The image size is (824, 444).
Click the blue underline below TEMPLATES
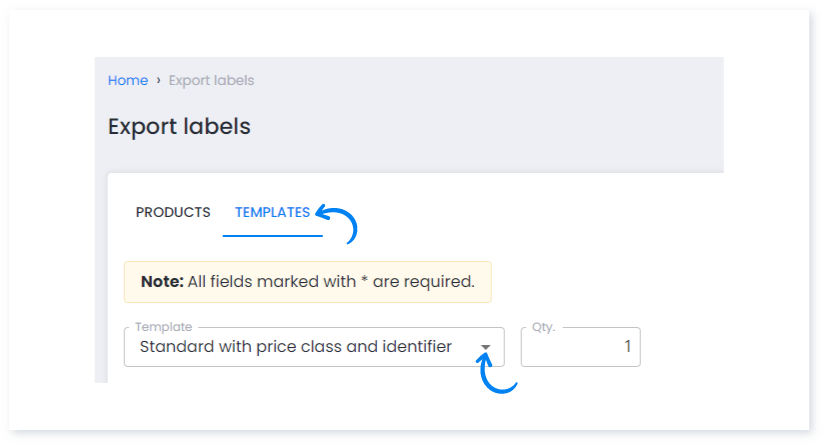click(x=272, y=236)
